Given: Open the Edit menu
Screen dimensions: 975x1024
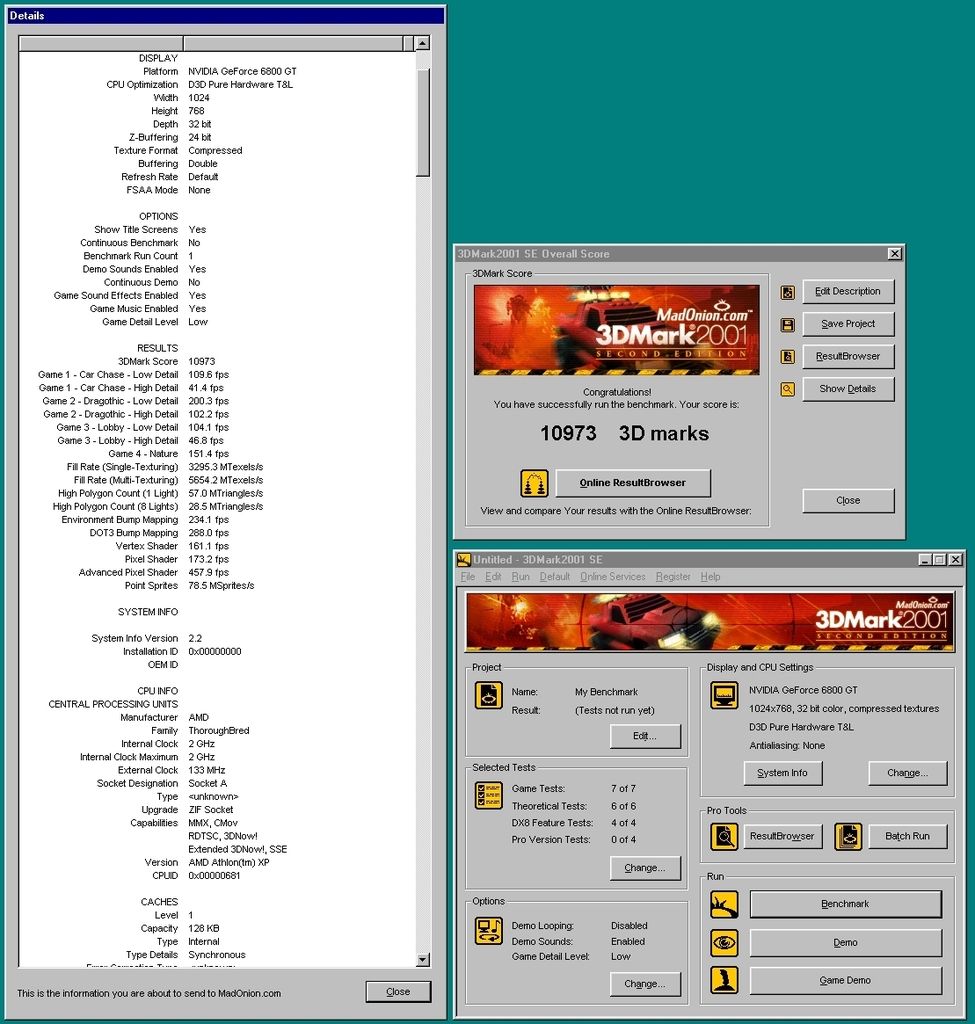Looking at the screenshot, I should 493,577.
